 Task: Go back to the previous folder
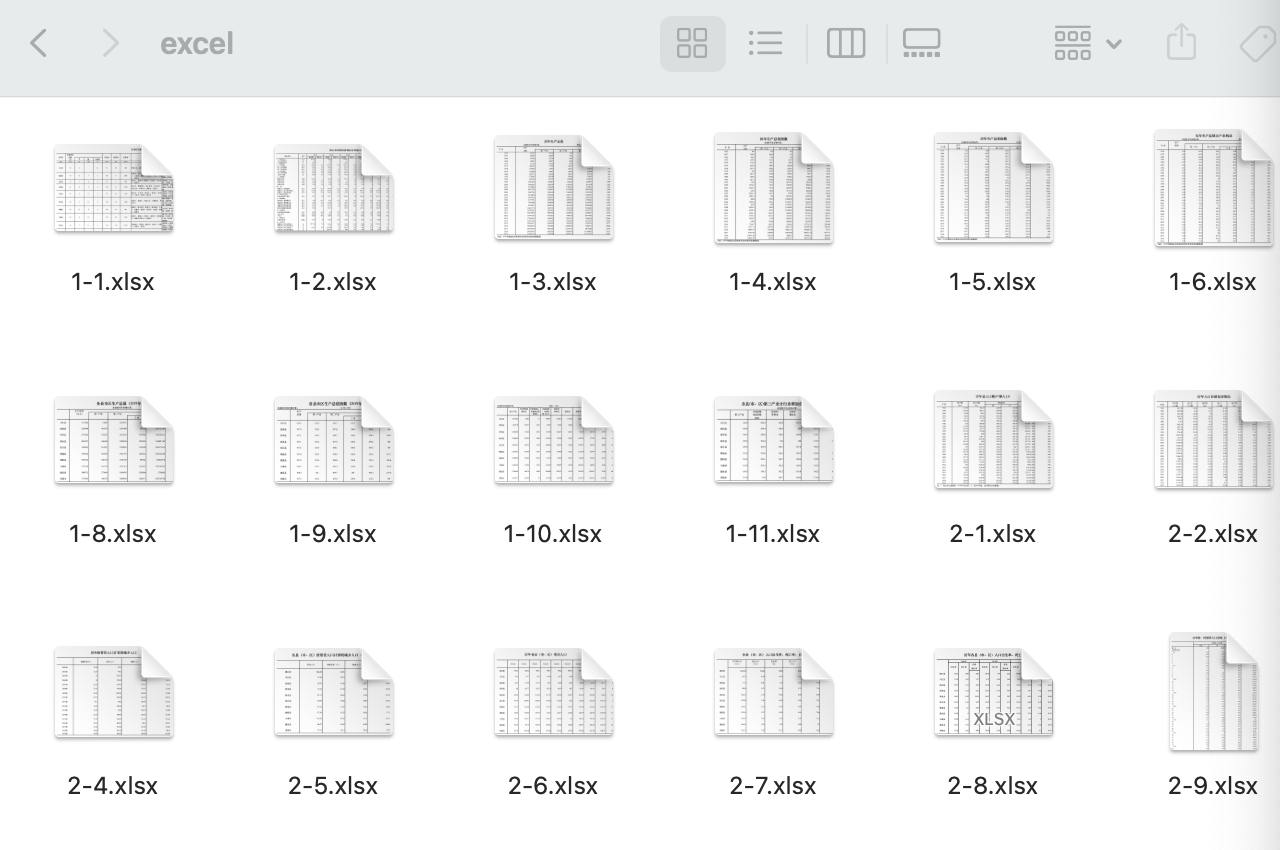[x=39, y=43]
